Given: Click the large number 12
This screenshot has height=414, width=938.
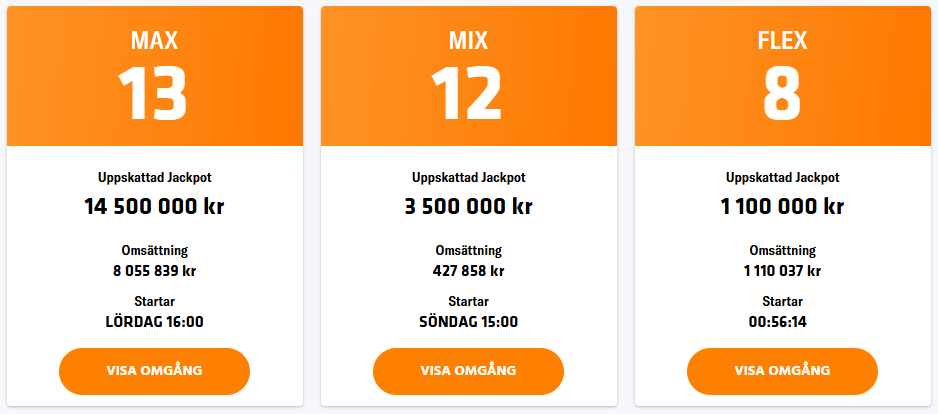Looking at the screenshot, I should point(468,94).
